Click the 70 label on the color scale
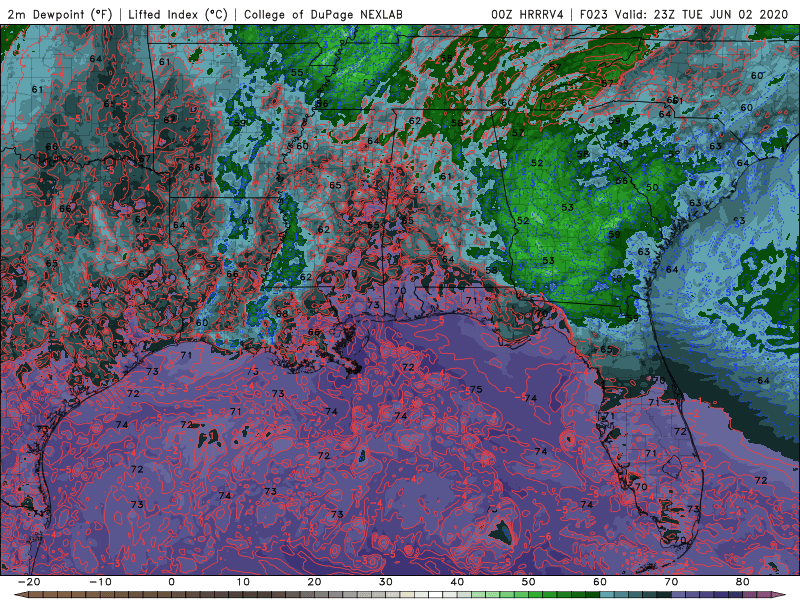This screenshot has width=800, height=600. (671, 582)
